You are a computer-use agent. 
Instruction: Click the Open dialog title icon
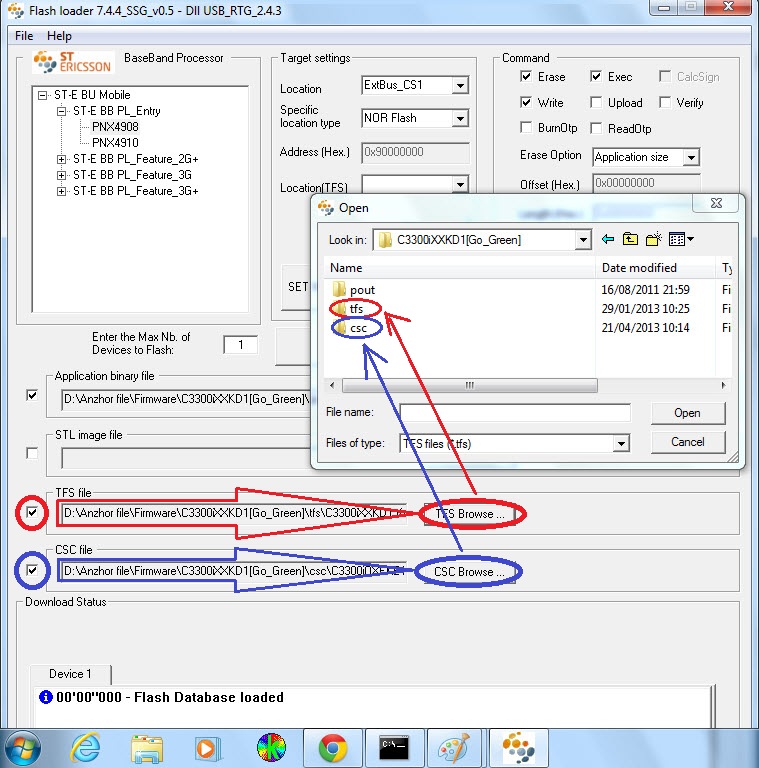tap(326, 208)
